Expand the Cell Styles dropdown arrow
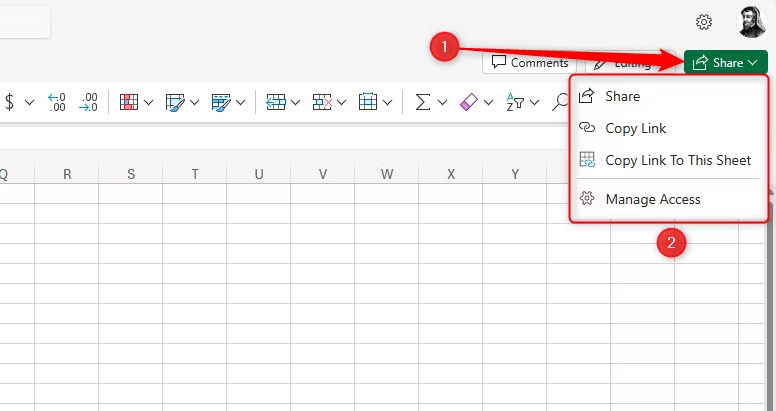Viewport: 776px width, 411px height. [x=241, y=103]
